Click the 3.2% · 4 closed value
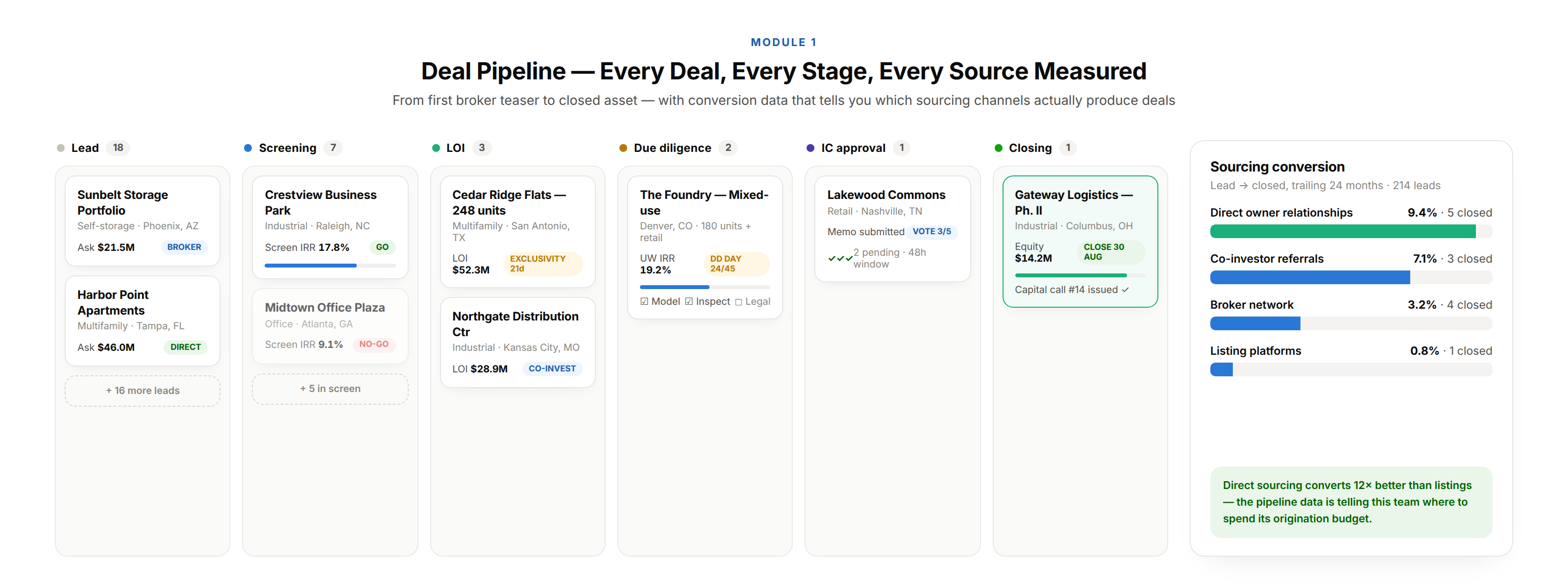 pos(1449,305)
